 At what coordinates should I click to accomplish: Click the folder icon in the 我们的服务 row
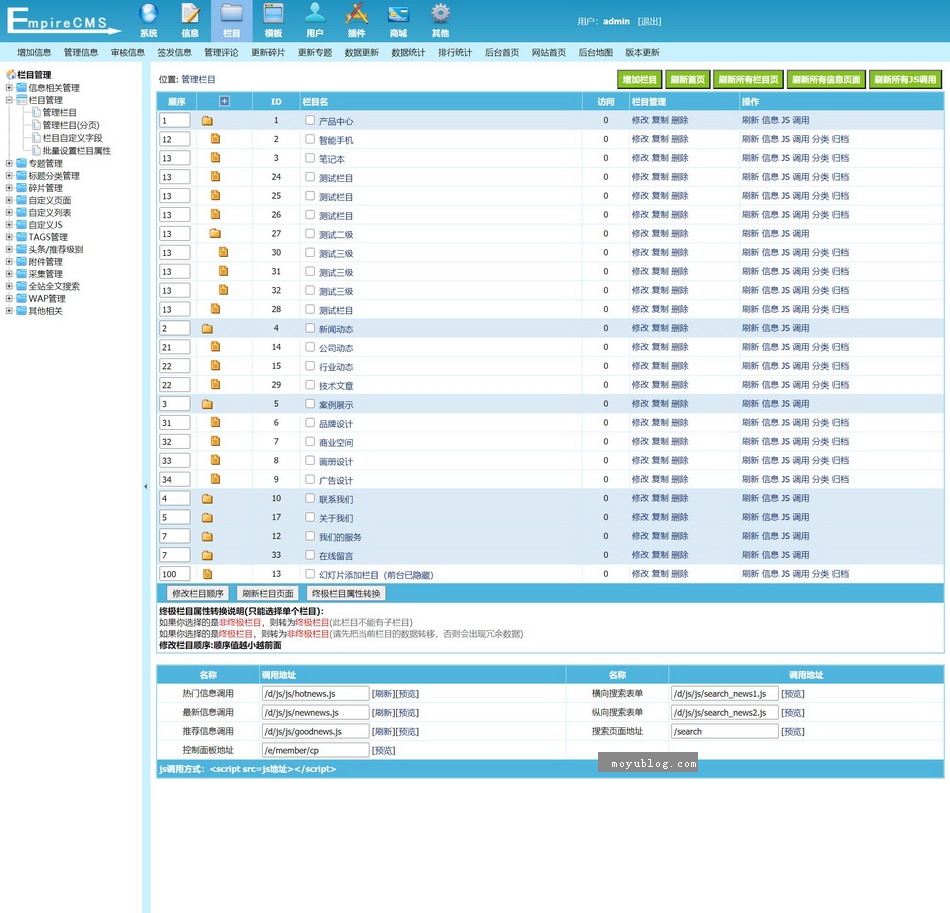(x=207, y=536)
